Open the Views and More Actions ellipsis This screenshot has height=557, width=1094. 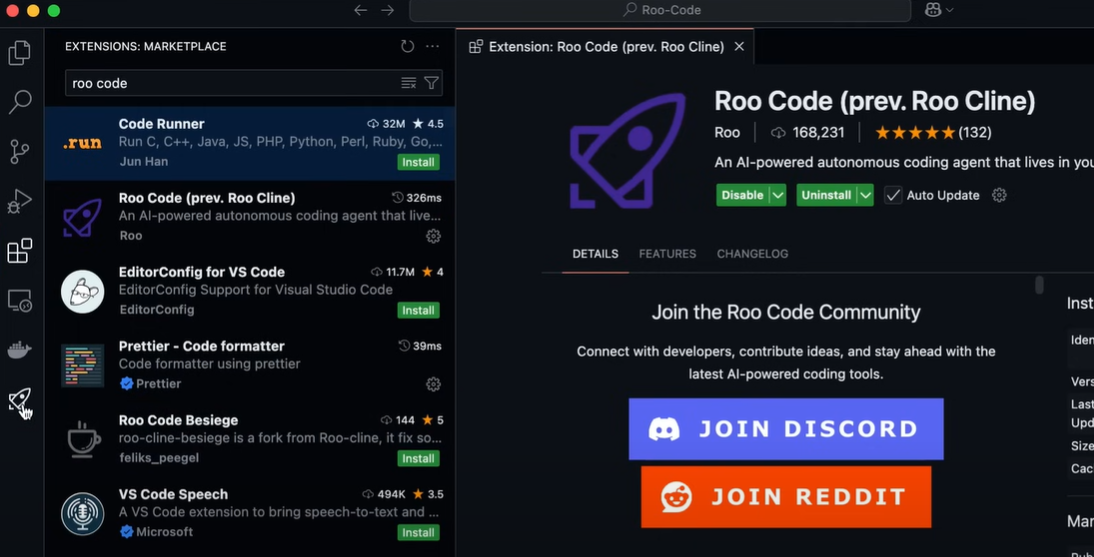pos(433,46)
